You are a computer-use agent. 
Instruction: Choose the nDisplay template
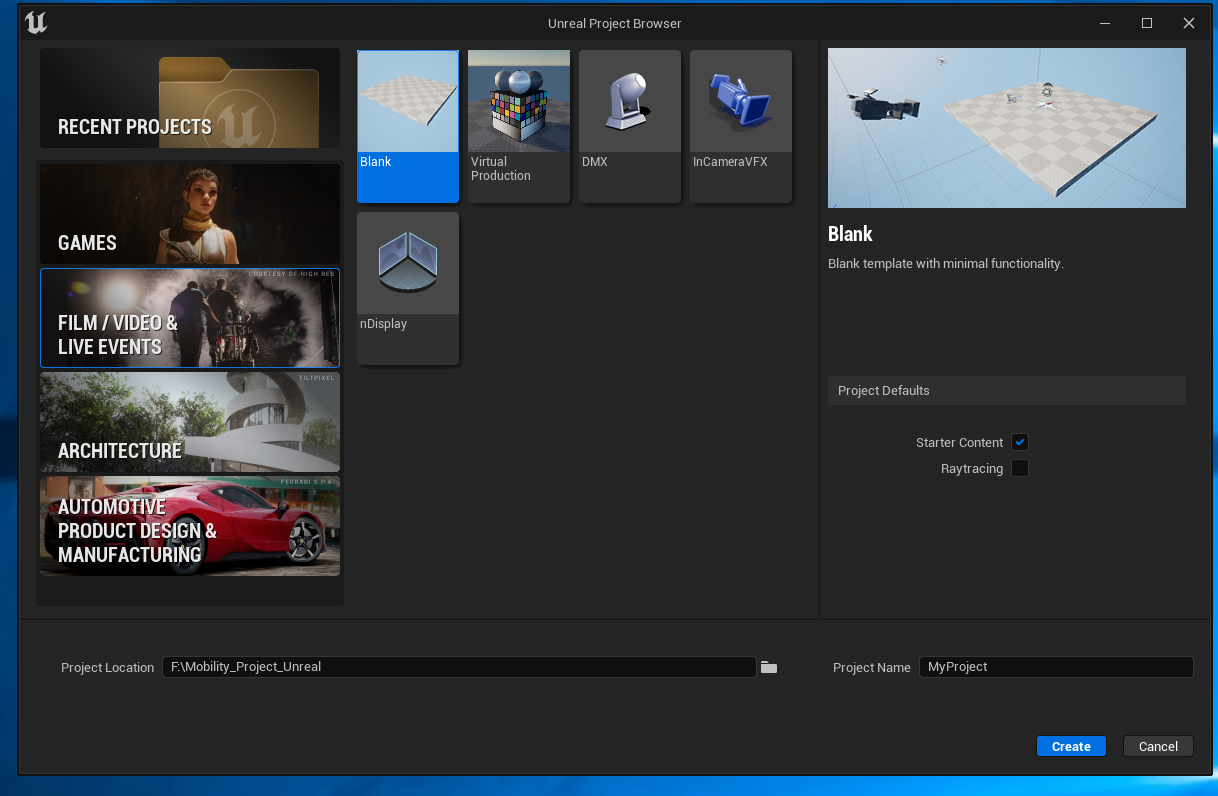pyautogui.click(x=408, y=288)
